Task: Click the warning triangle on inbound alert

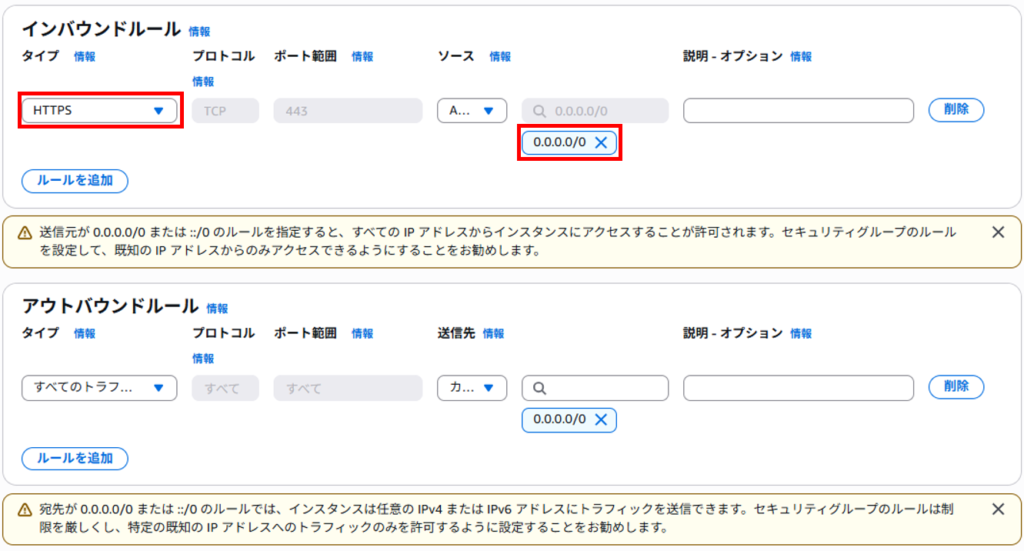Action: (x=25, y=233)
